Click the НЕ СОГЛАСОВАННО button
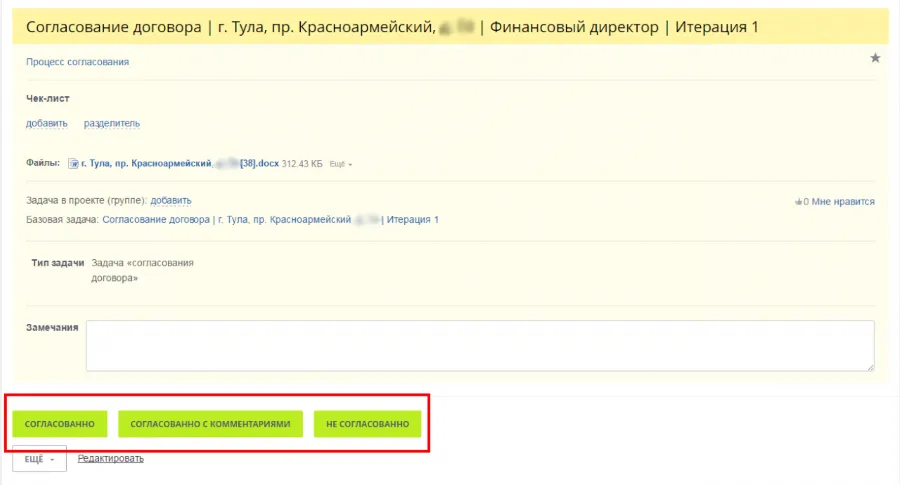 tap(367, 424)
